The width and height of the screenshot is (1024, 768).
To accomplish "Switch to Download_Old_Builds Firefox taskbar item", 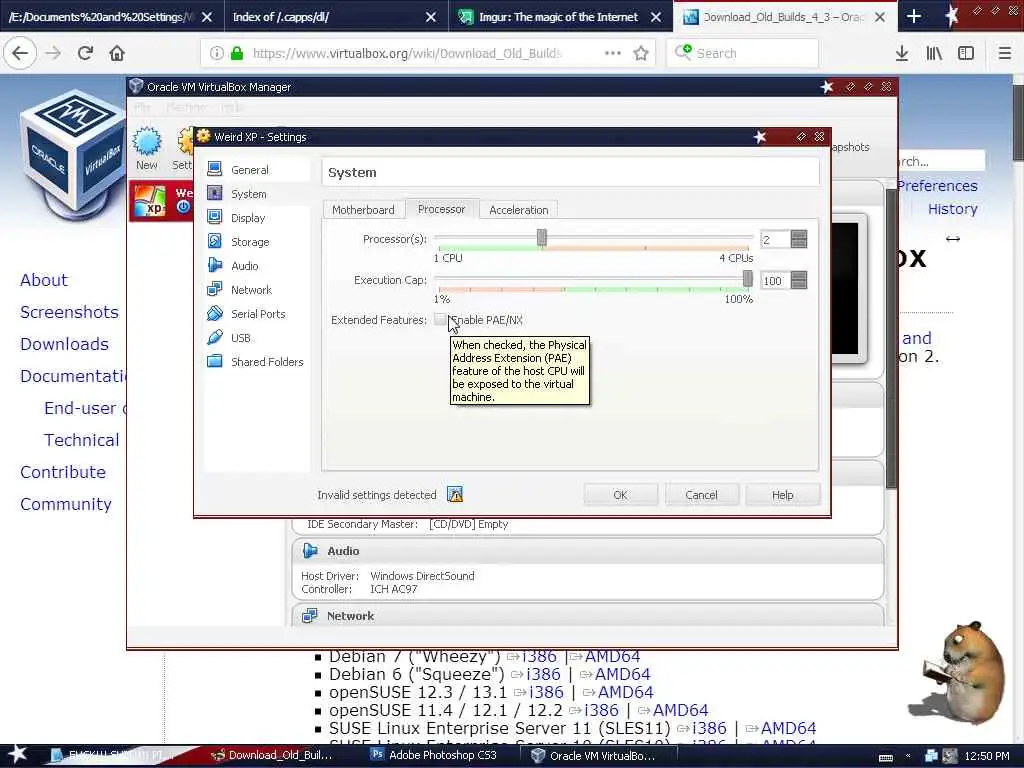I will click(273, 755).
